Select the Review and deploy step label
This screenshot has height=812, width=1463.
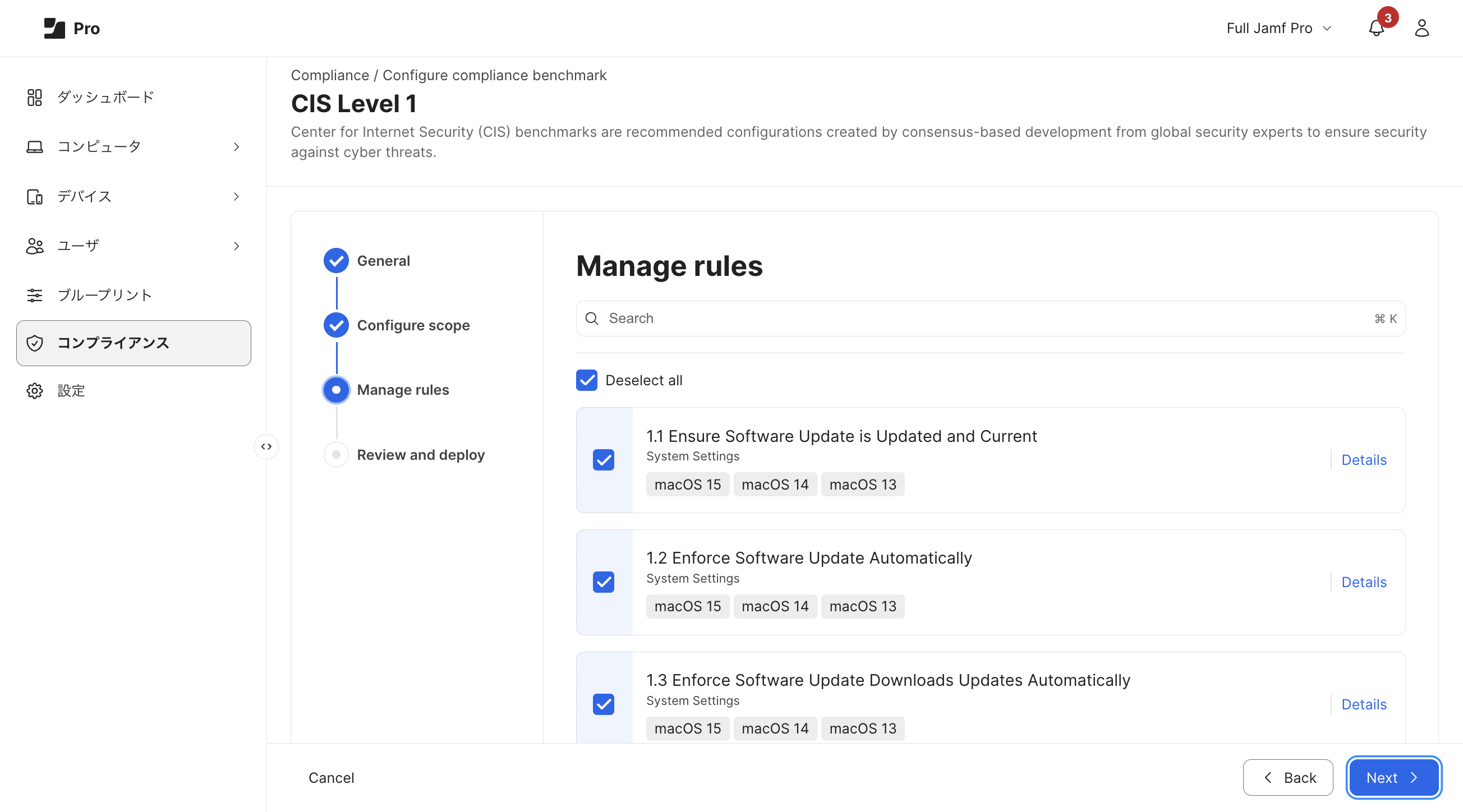(x=421, y=455)
